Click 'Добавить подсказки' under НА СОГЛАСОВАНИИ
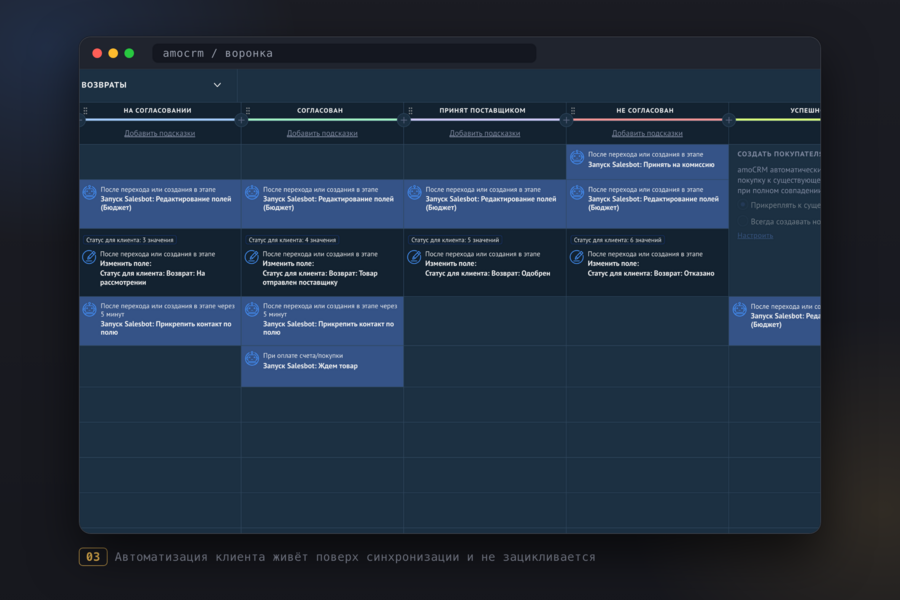Screen dimensions: 900x600 point(160,133)
